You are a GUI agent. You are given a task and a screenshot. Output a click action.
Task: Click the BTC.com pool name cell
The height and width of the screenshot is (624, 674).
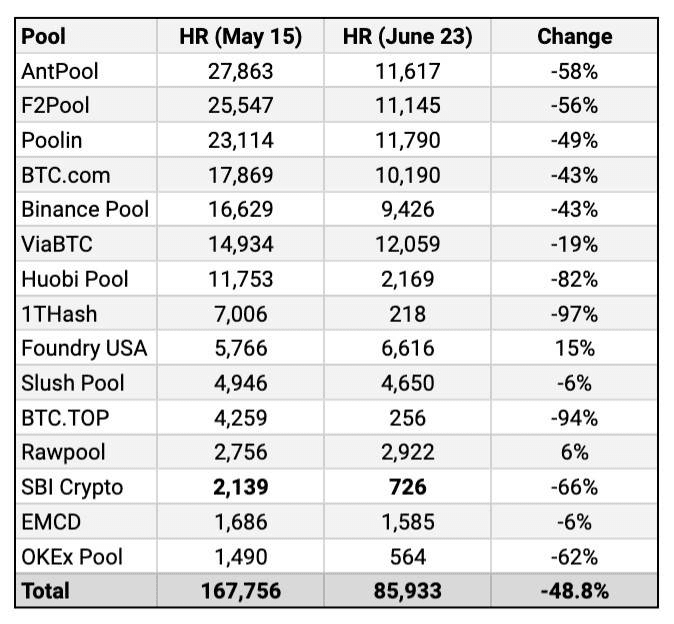pos(66,175)
